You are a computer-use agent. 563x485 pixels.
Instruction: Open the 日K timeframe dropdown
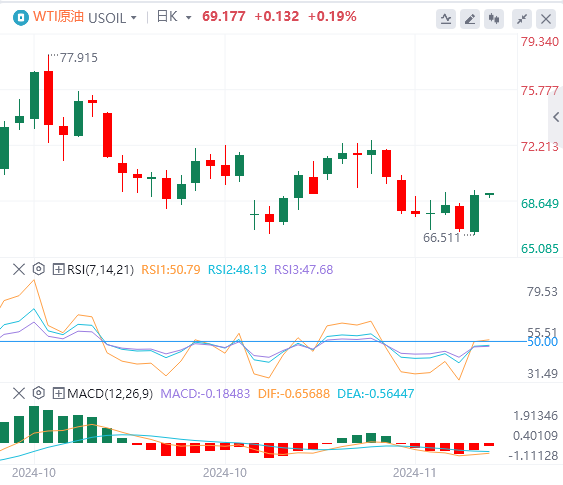[x=189, y=18]
